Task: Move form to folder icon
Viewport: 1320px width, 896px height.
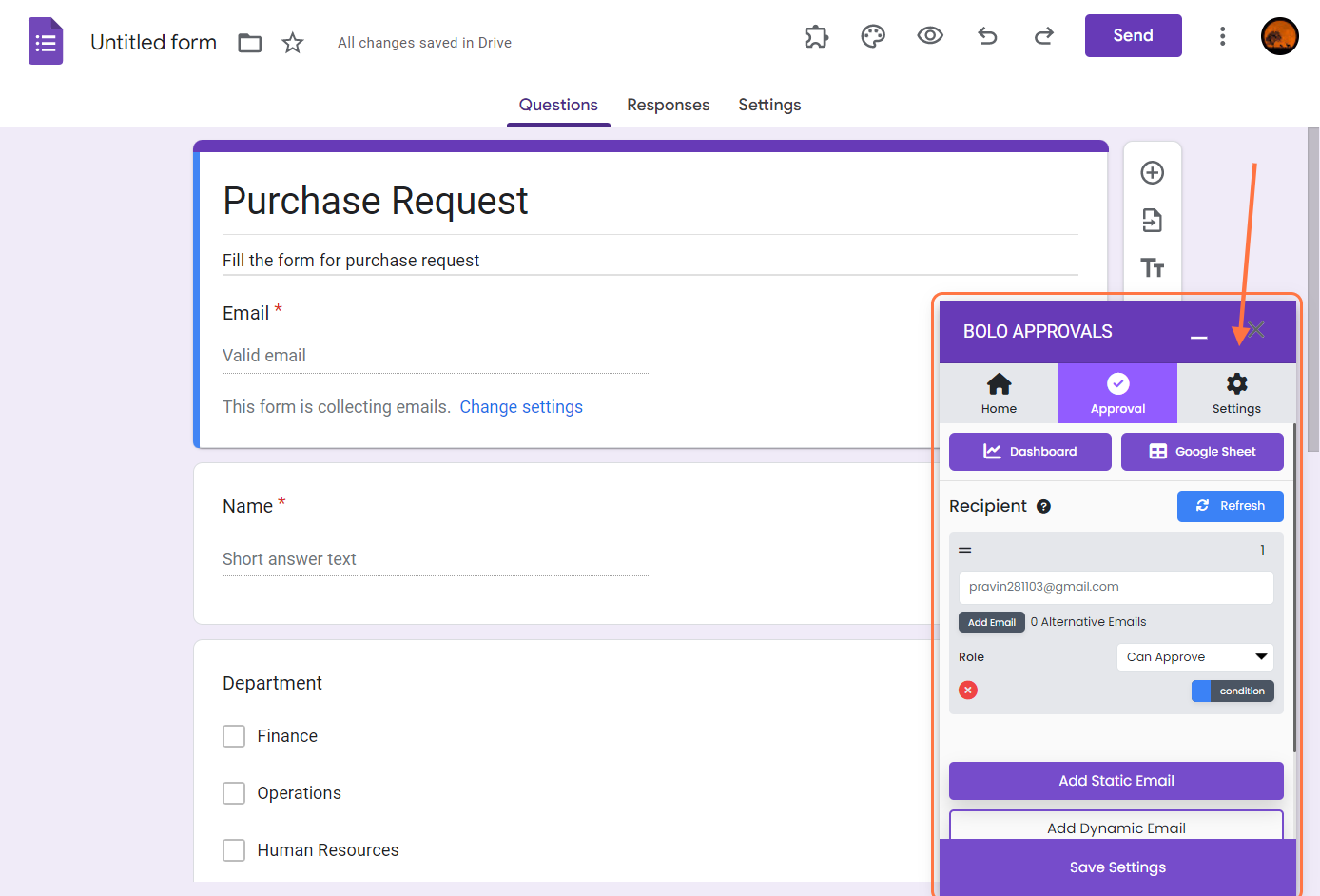Action: pos(250,43)
